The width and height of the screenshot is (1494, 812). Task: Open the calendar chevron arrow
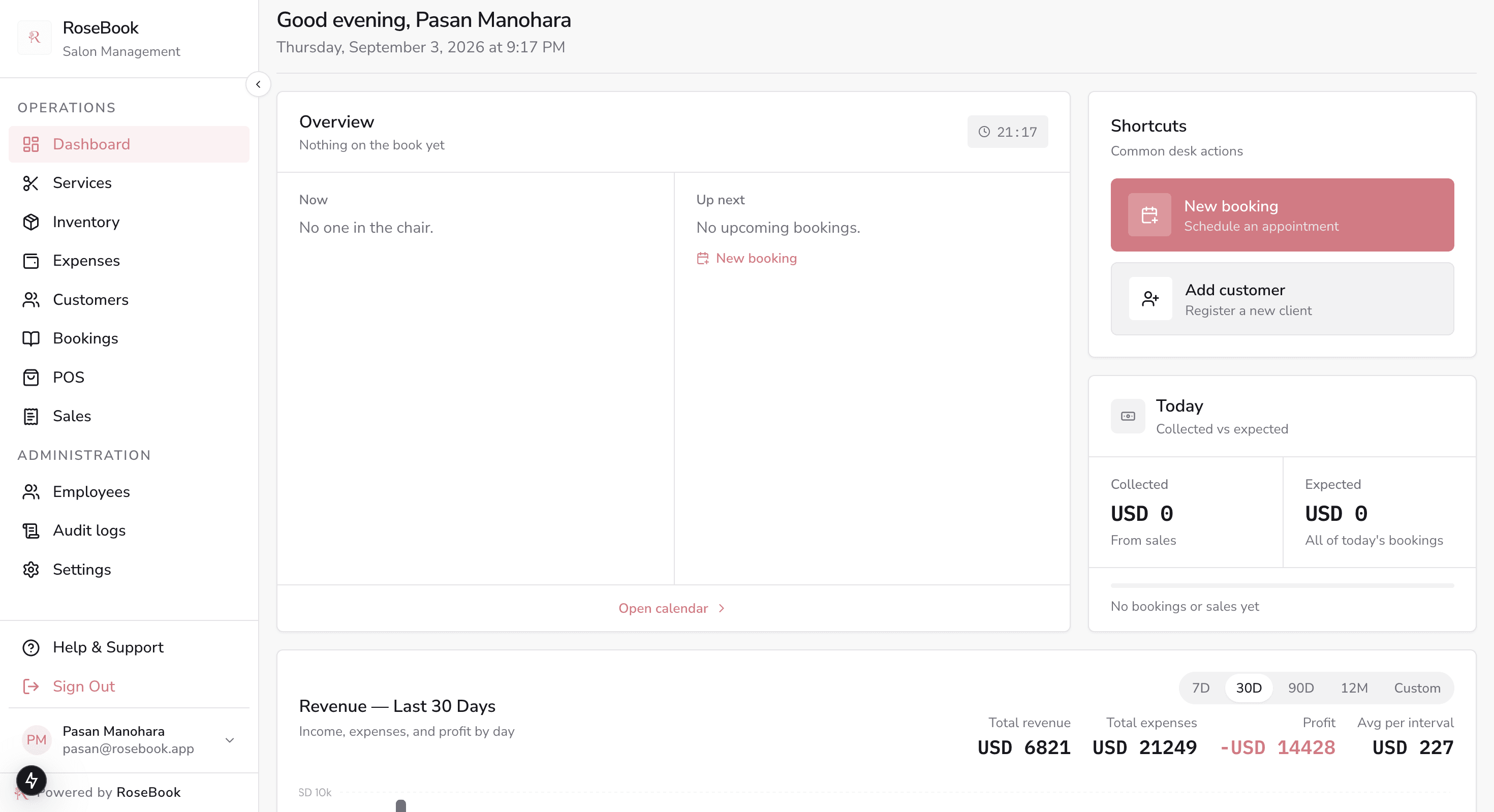coord(722,608)
